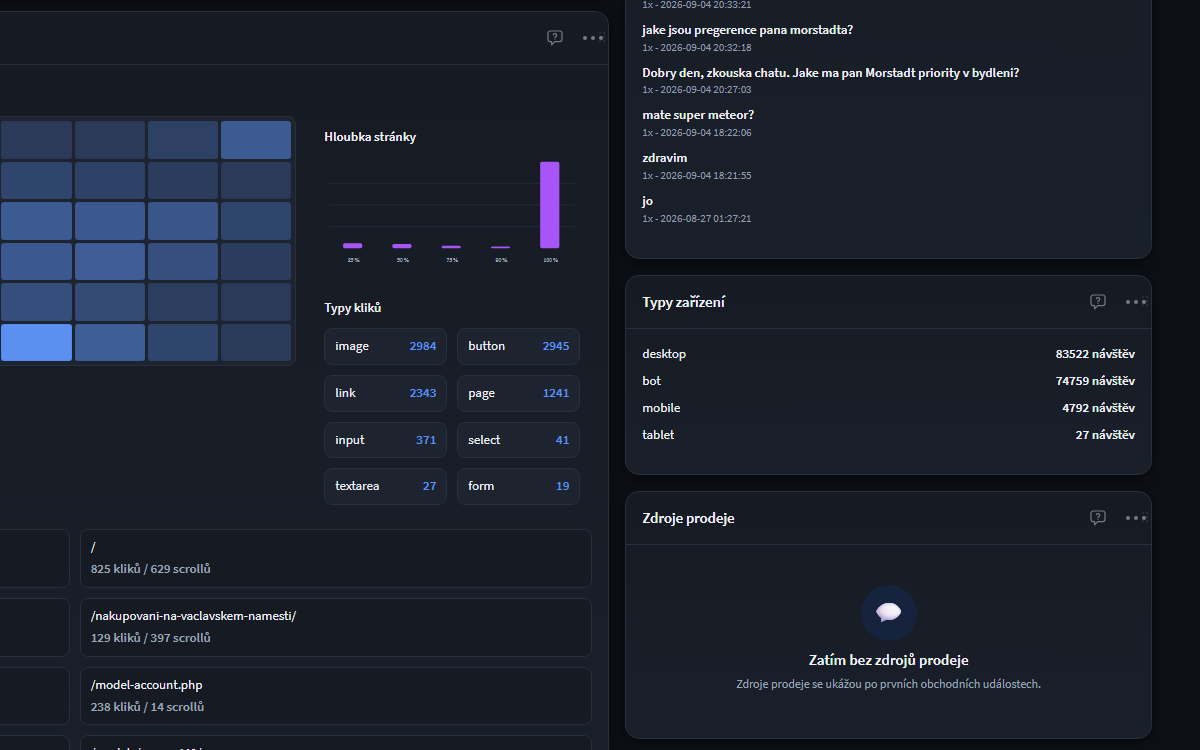Open help icon in the heatmap panel header

pyautogui.click(x=555, y=38)
